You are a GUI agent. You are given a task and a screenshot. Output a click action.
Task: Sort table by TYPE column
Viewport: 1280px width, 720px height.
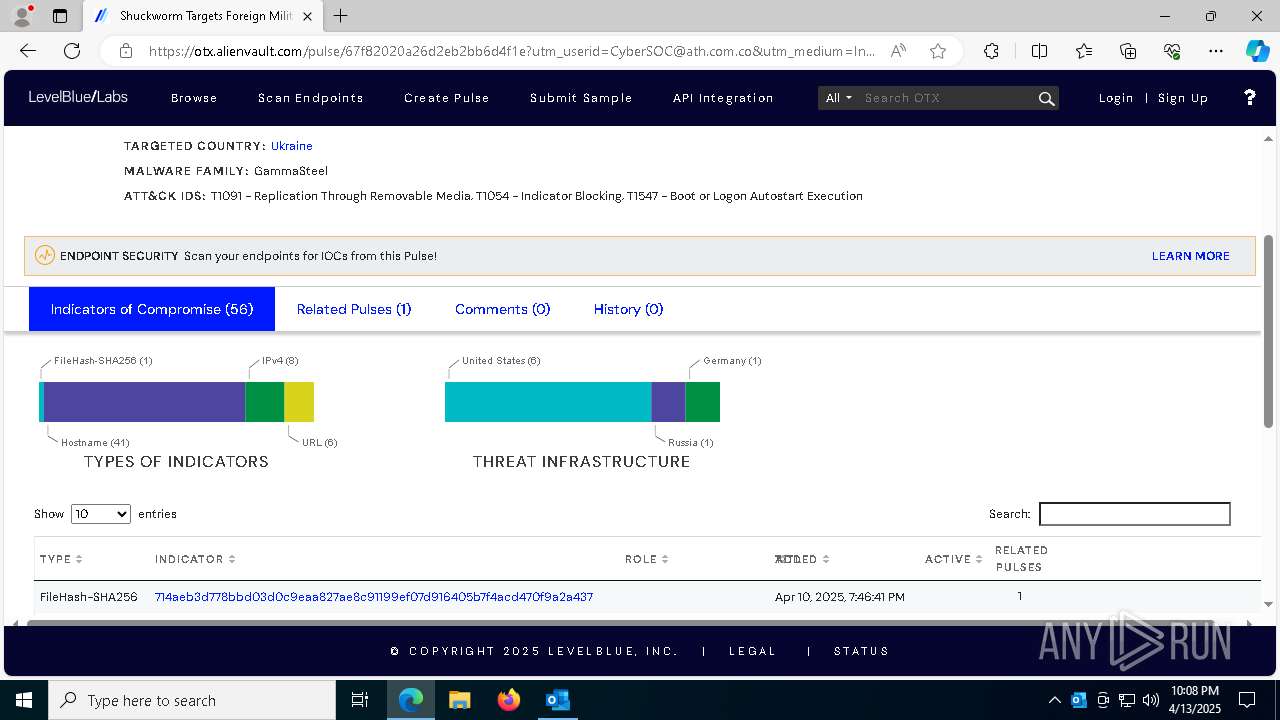pos(61,559)
